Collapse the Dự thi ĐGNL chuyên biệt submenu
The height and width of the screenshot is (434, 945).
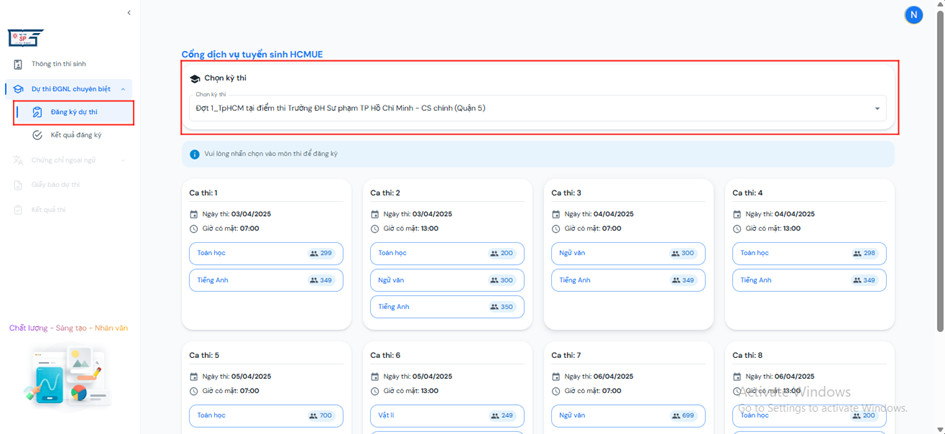tap(123, 89)
